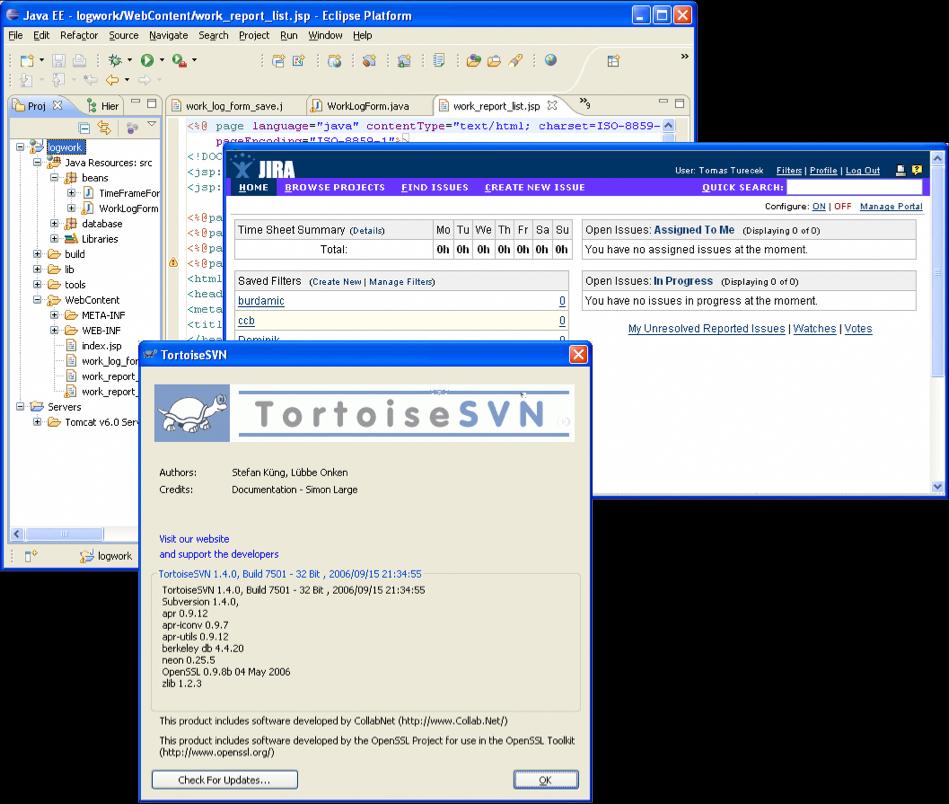This screenshot has height=804, width=949.
Task: Switch to the WorkLogForm.java editor tab
Action: pos(367,106)
